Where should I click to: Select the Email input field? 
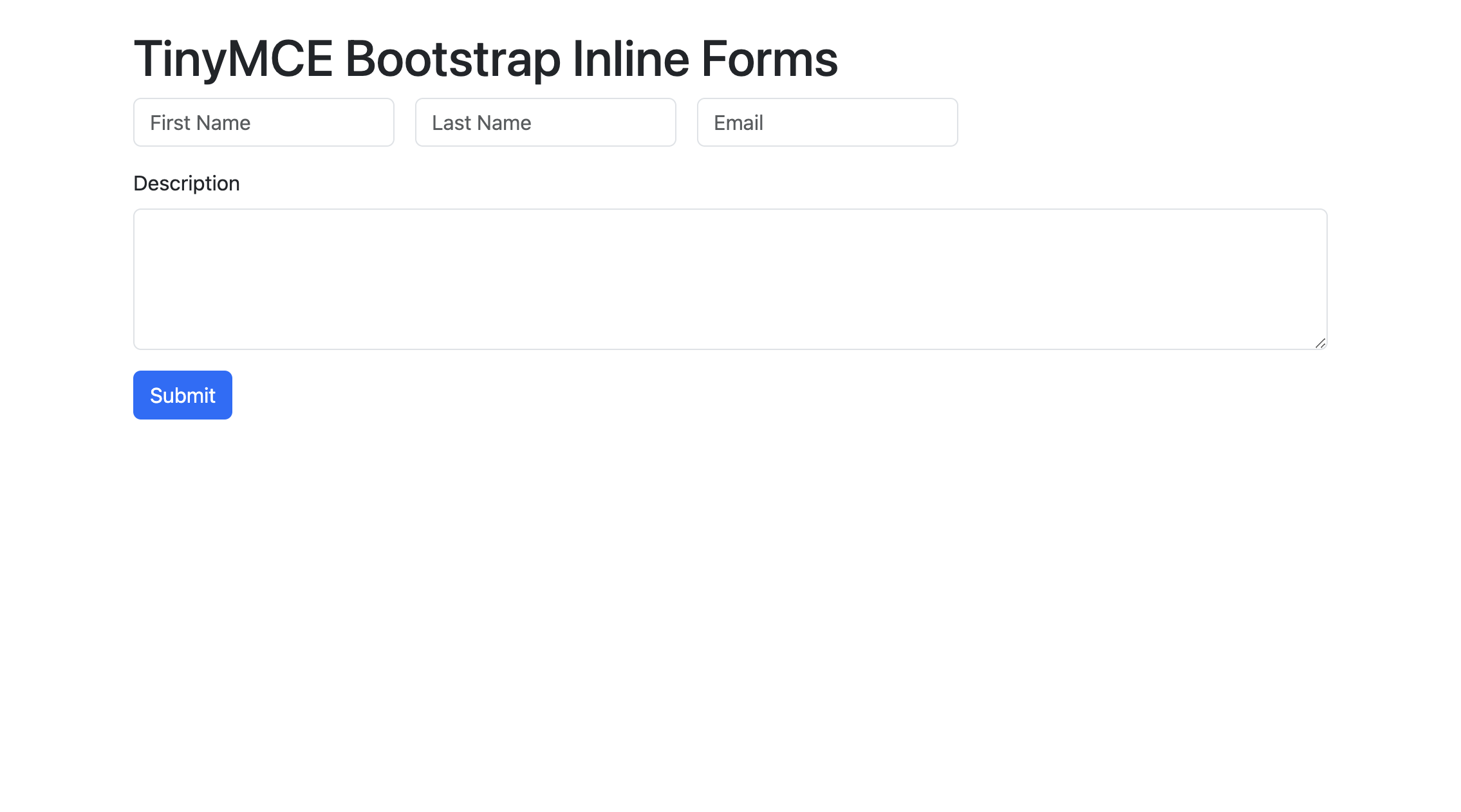pyautogui.click(x=827, y=122)
